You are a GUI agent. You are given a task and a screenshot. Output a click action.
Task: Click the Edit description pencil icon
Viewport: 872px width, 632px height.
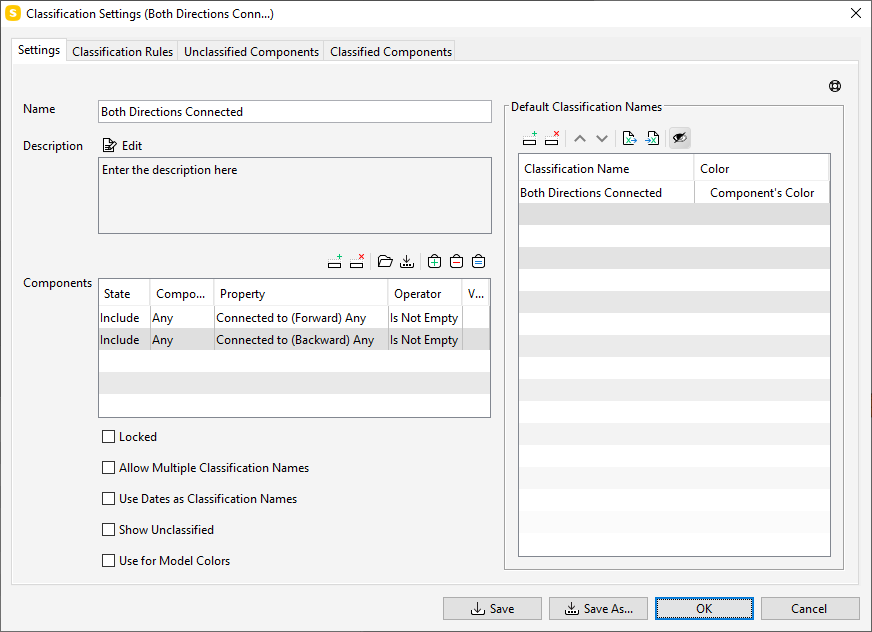click(110, 145)
